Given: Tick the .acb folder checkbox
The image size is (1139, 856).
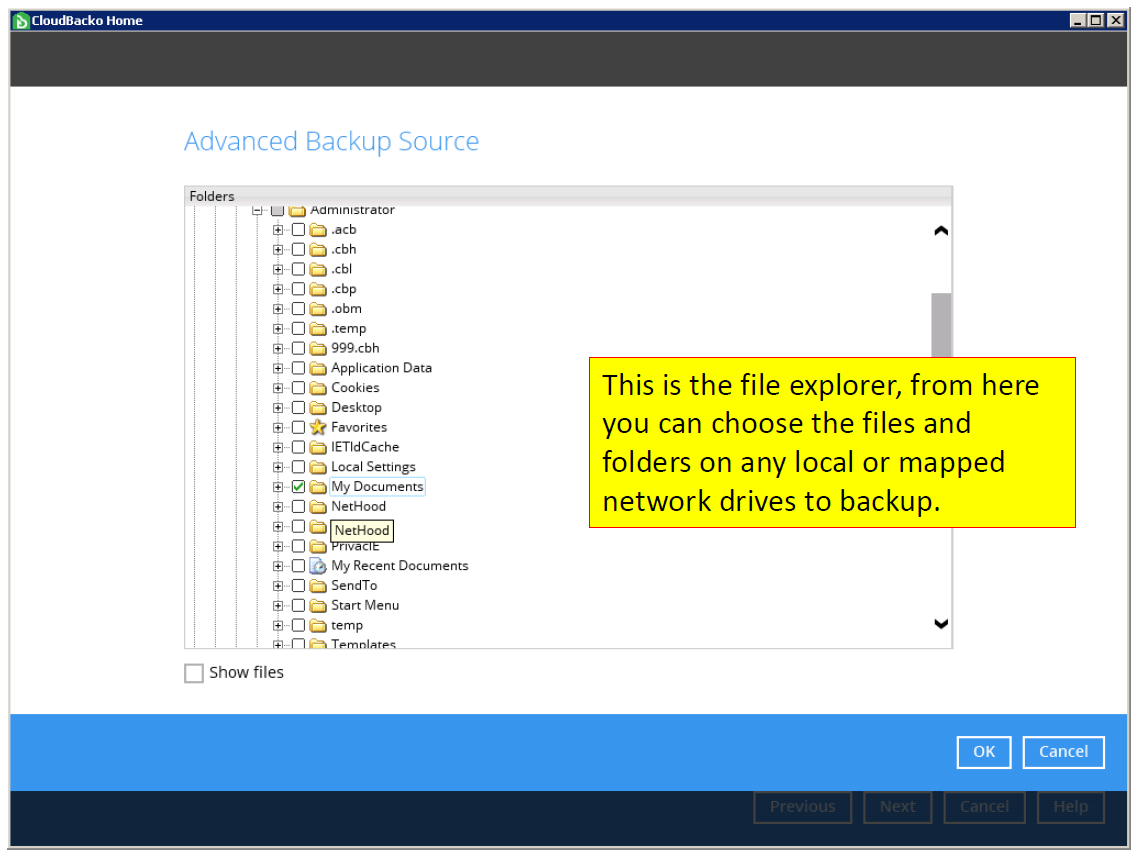Looking at the screenshot, I should (299, 230).
